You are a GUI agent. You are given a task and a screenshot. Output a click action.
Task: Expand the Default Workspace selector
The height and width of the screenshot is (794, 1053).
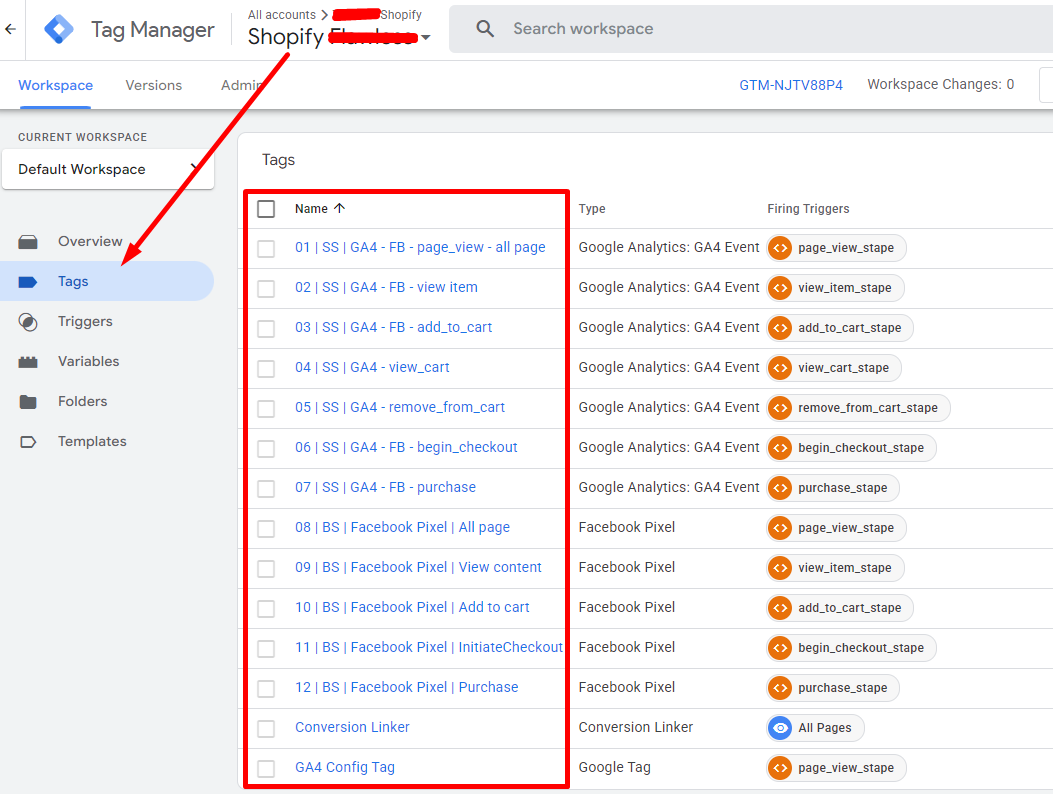pyautogui.click(x=108, y=169)
